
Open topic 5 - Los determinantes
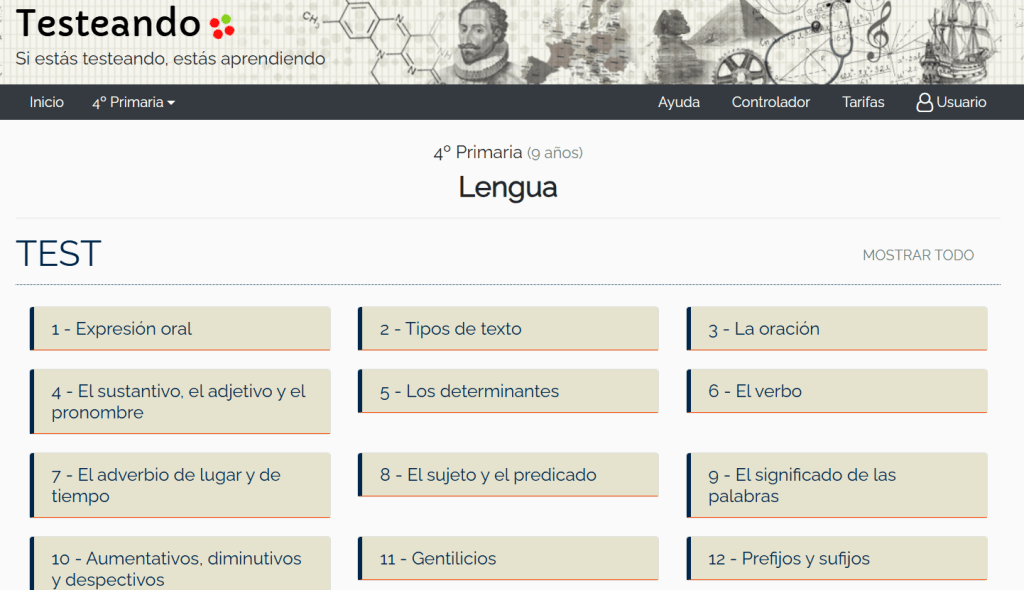point(508,391)
